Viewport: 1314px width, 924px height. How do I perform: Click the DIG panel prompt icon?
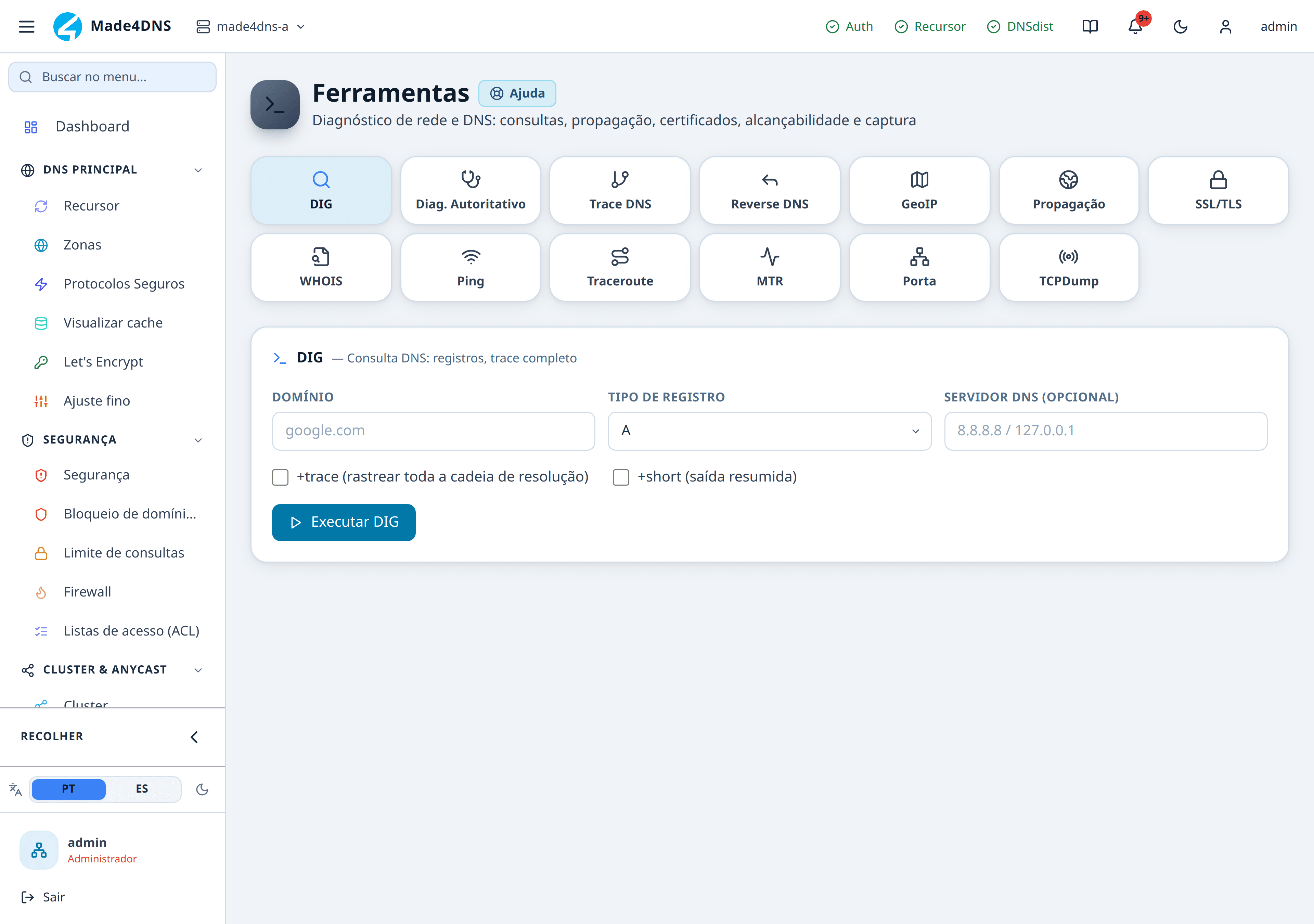[279, 358]
